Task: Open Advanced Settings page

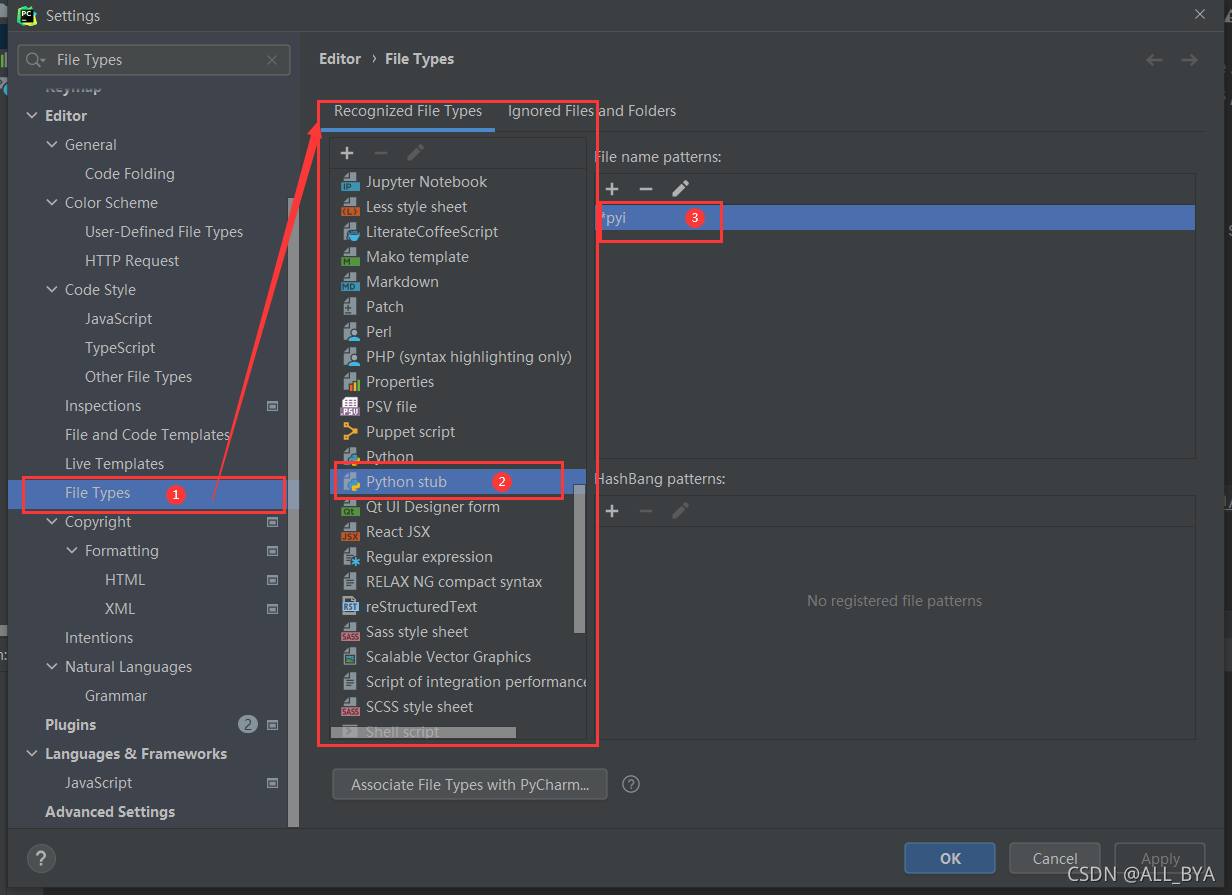Action: pos(110,812)
